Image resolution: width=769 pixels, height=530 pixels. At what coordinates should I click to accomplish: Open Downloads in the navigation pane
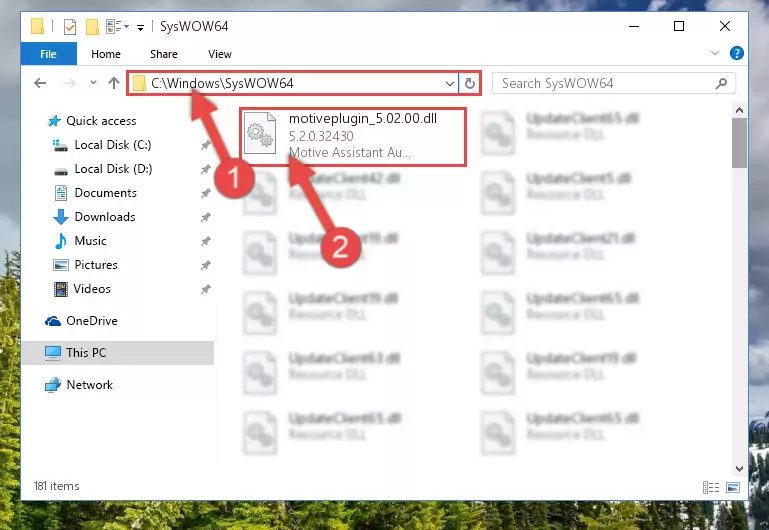(x=104, y=217)
